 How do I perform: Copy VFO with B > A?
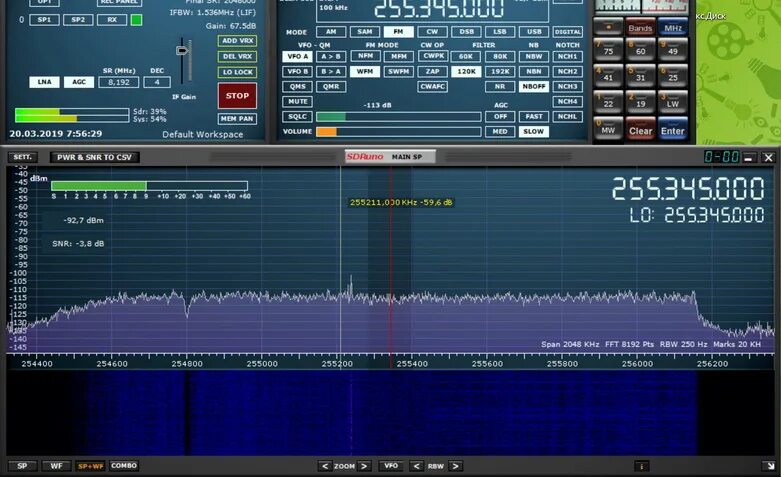331,71
